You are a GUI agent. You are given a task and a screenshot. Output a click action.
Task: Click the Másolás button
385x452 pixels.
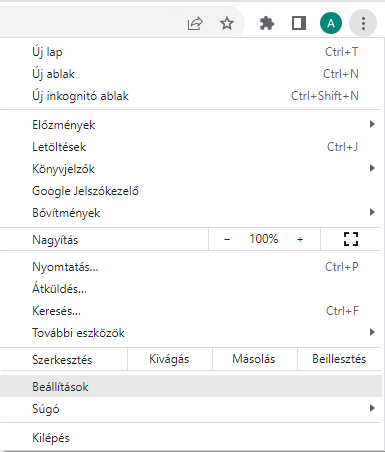click(x=254, y=359)
